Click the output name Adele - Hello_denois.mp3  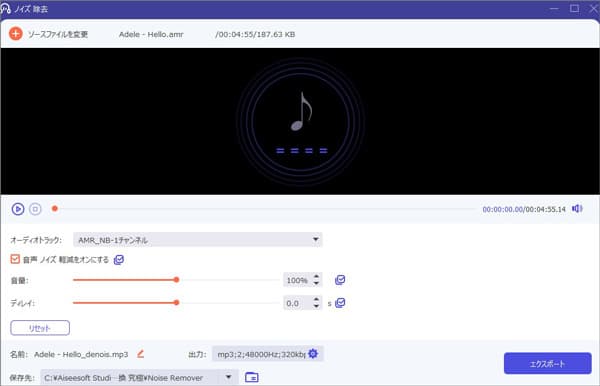click(81, 354)
